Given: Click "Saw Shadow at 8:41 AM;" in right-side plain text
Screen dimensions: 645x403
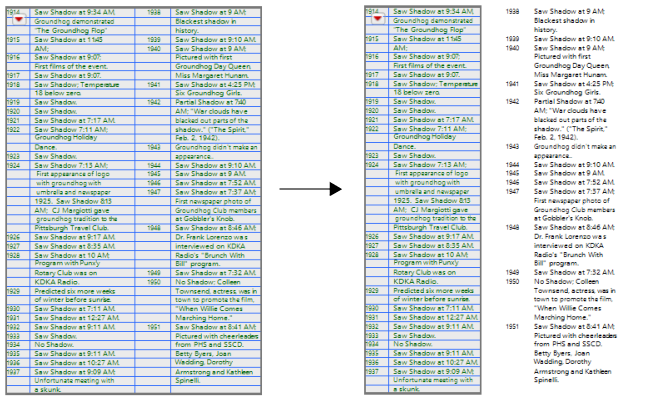Looking at the screenshot, I should (574, 327).
